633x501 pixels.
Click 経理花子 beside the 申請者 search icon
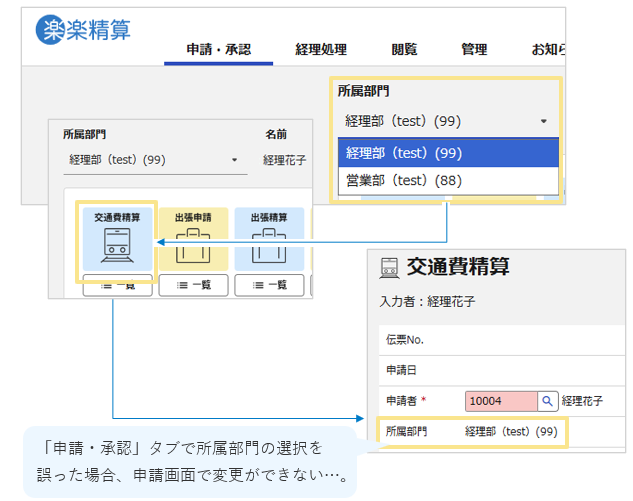click(x=582, y=401)
